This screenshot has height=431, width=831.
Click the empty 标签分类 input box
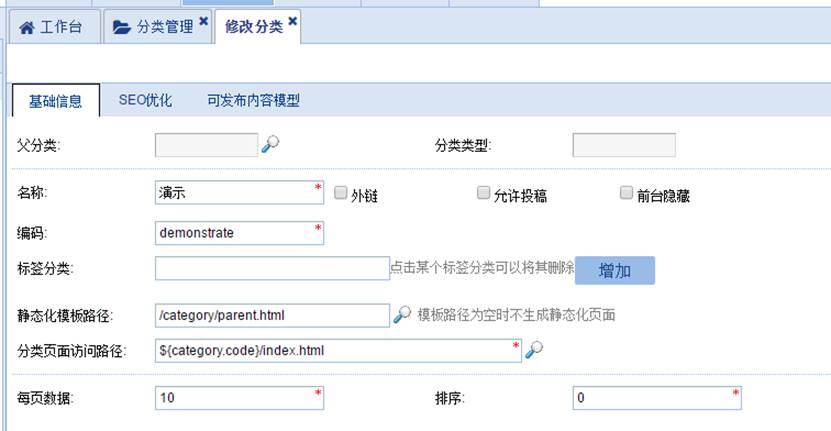[271, 268]
